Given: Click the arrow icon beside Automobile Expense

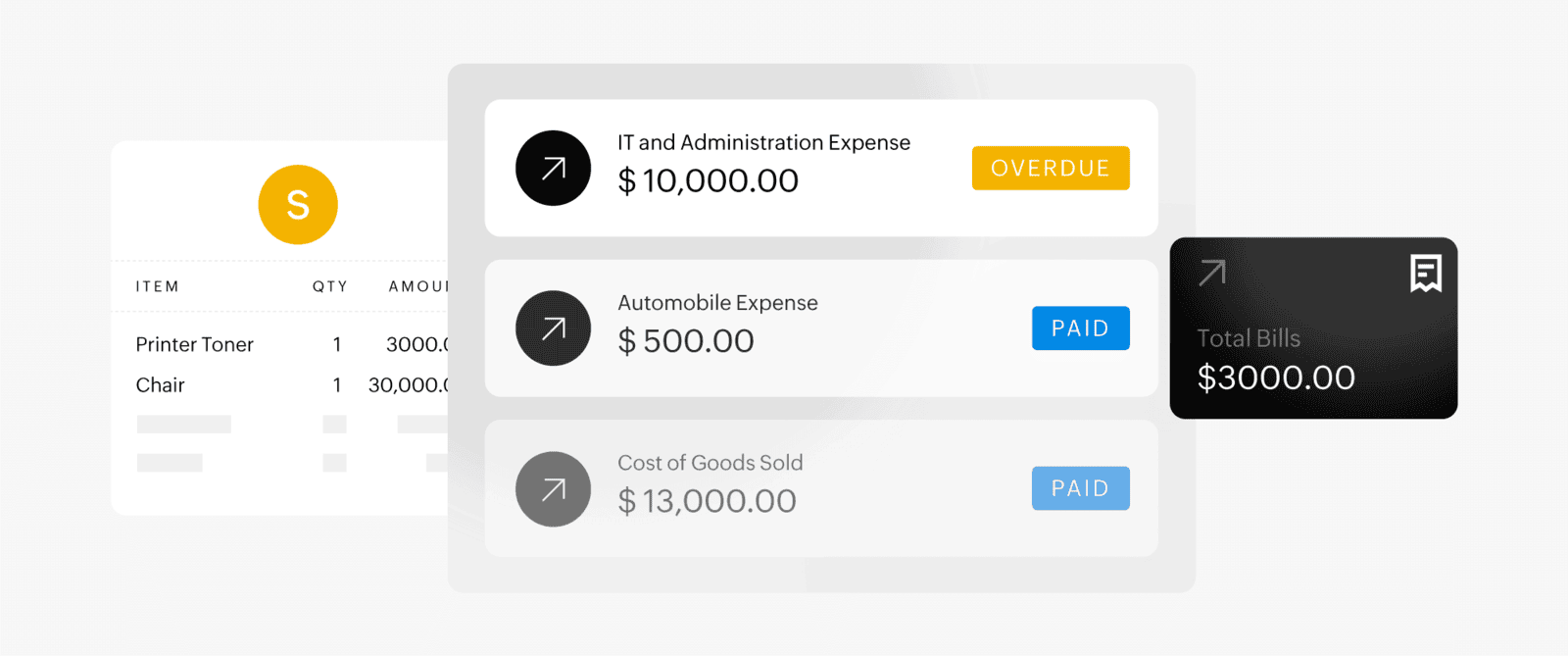Looking at the screenshot, I should [553, 328].
